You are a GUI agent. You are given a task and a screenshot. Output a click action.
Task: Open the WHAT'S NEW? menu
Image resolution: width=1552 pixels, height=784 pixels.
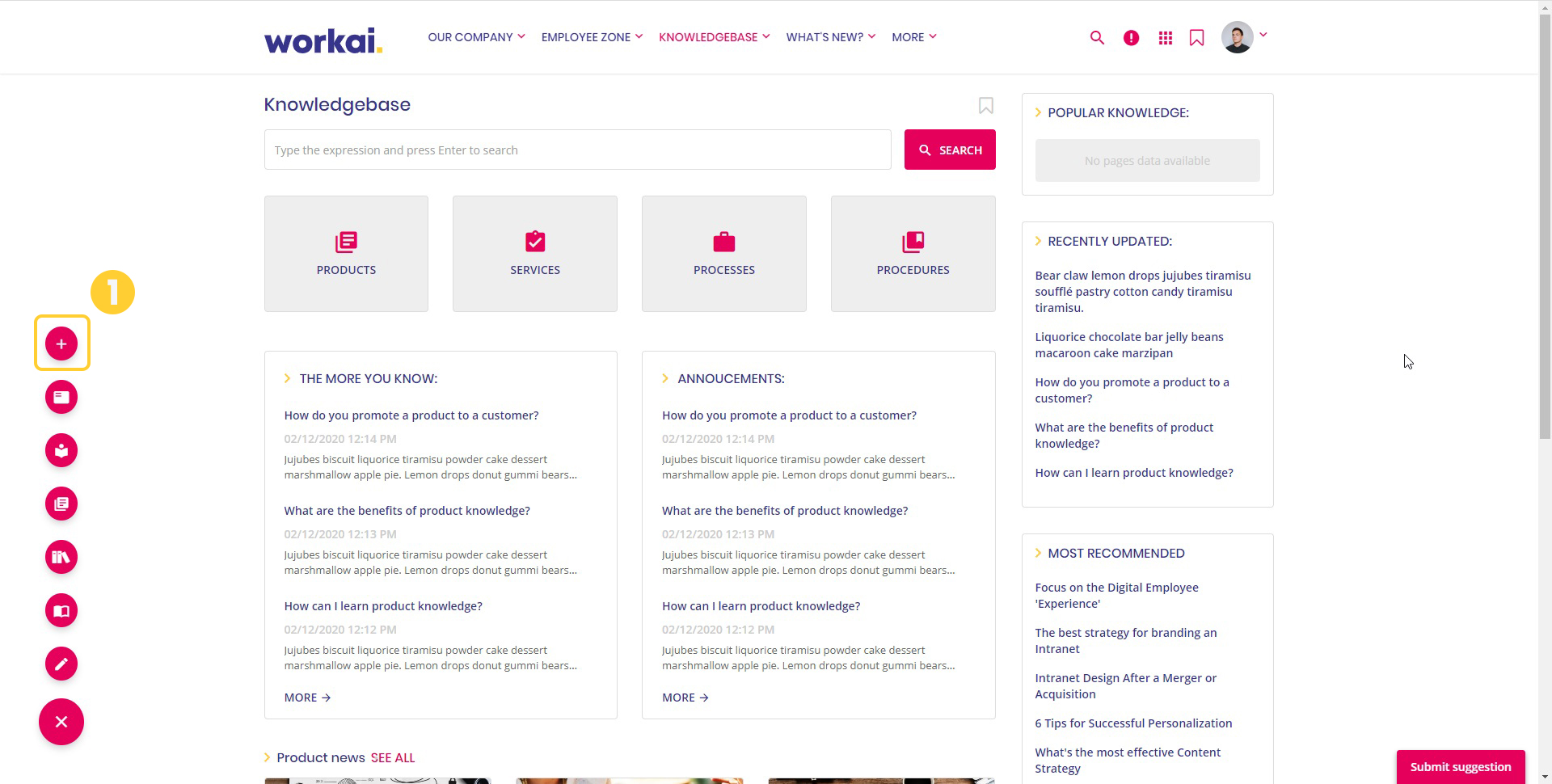[x=830, y=37]
